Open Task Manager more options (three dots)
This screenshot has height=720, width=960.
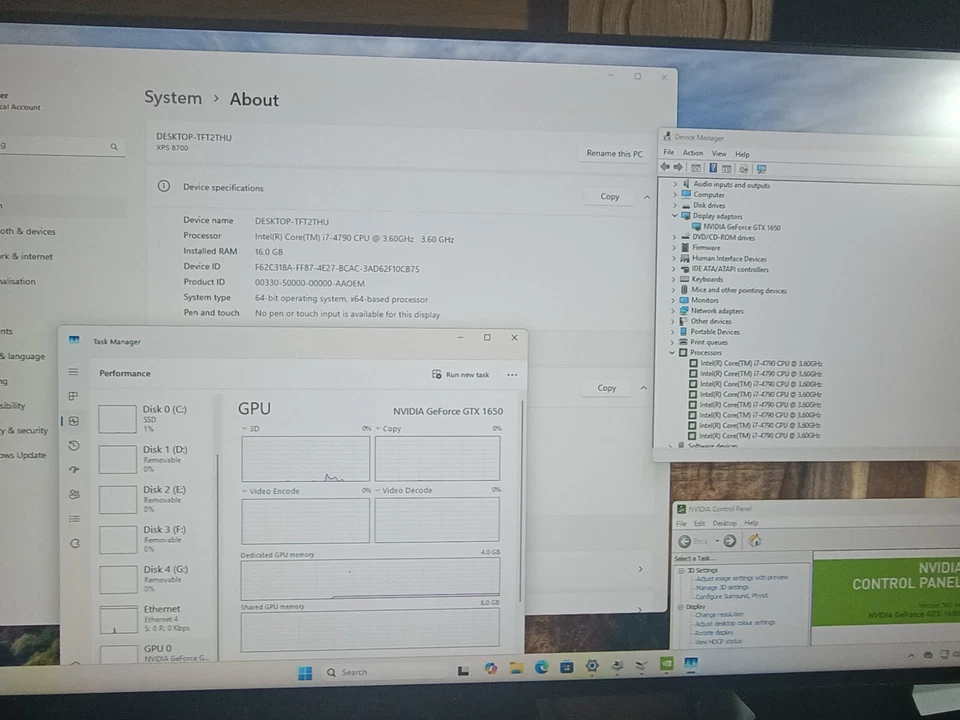512,375
